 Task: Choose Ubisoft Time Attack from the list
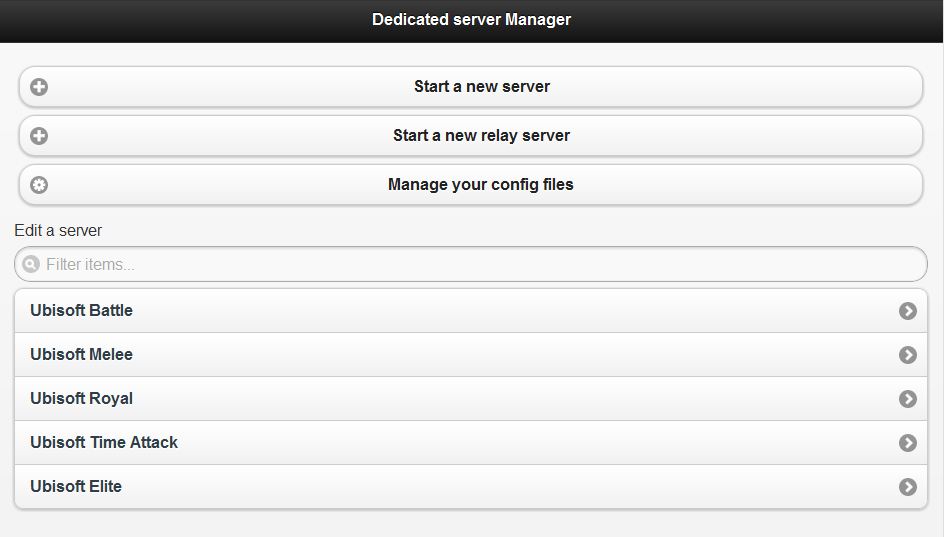tap(471, 442)
